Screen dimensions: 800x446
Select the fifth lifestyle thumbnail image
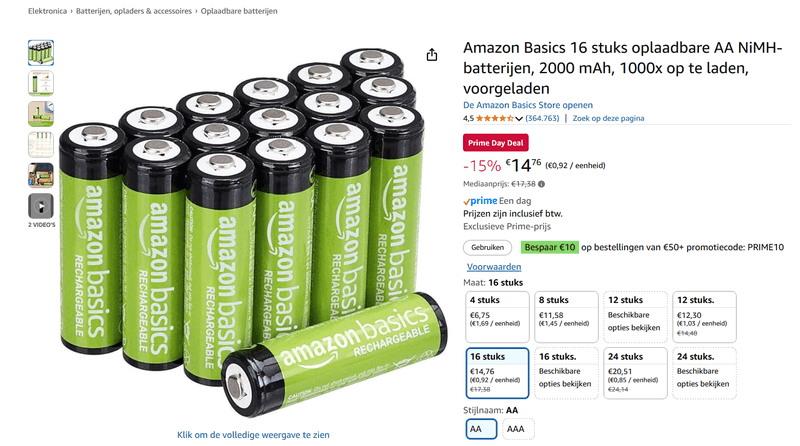tap(41, 176)
